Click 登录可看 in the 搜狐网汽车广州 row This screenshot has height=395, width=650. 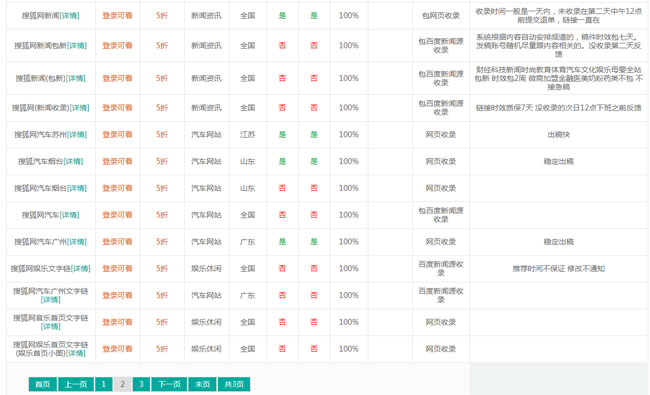[117, 242]
